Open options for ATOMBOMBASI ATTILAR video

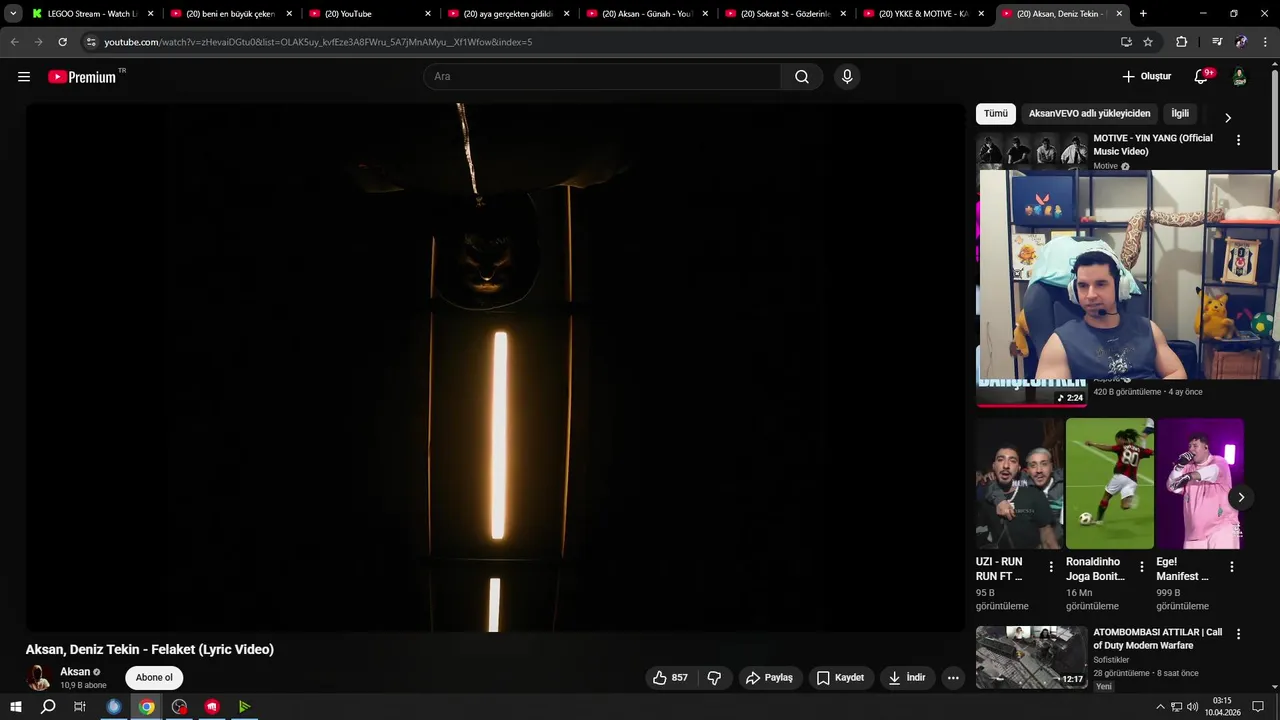1238,635
